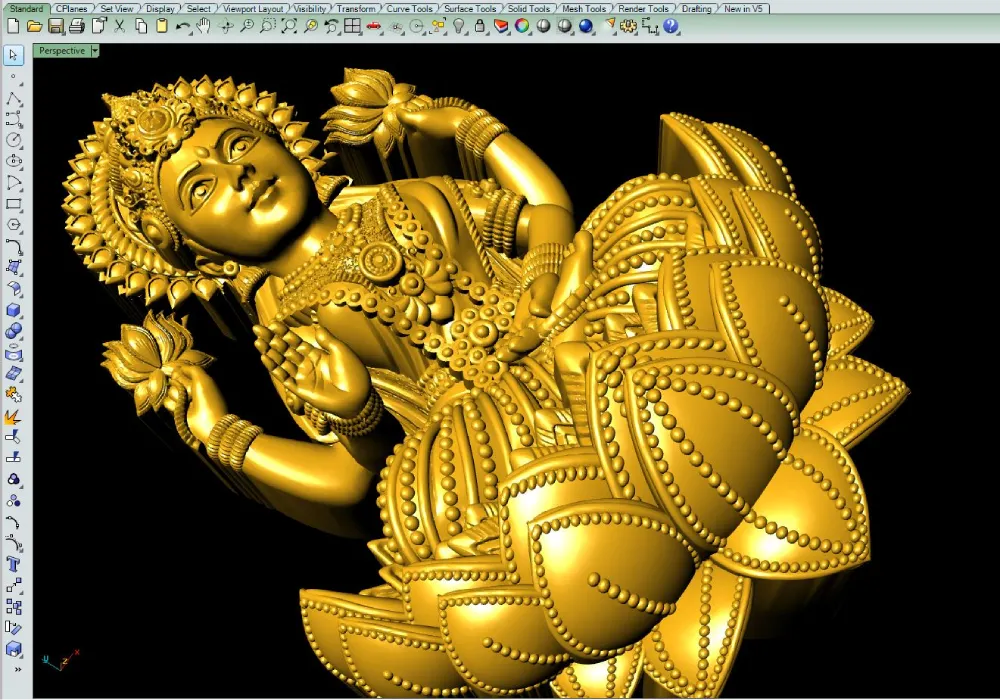Choose the Box solid tool
Image resolution: width=1000 pixels, height=700 pixels.
click(x=13, y=310)
